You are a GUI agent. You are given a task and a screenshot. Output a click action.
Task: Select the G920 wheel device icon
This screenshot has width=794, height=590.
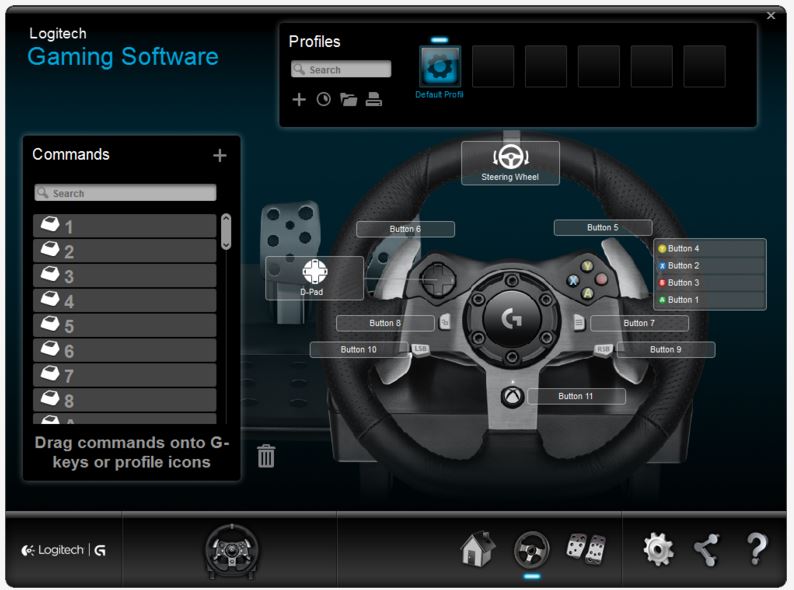pos(231,551)
